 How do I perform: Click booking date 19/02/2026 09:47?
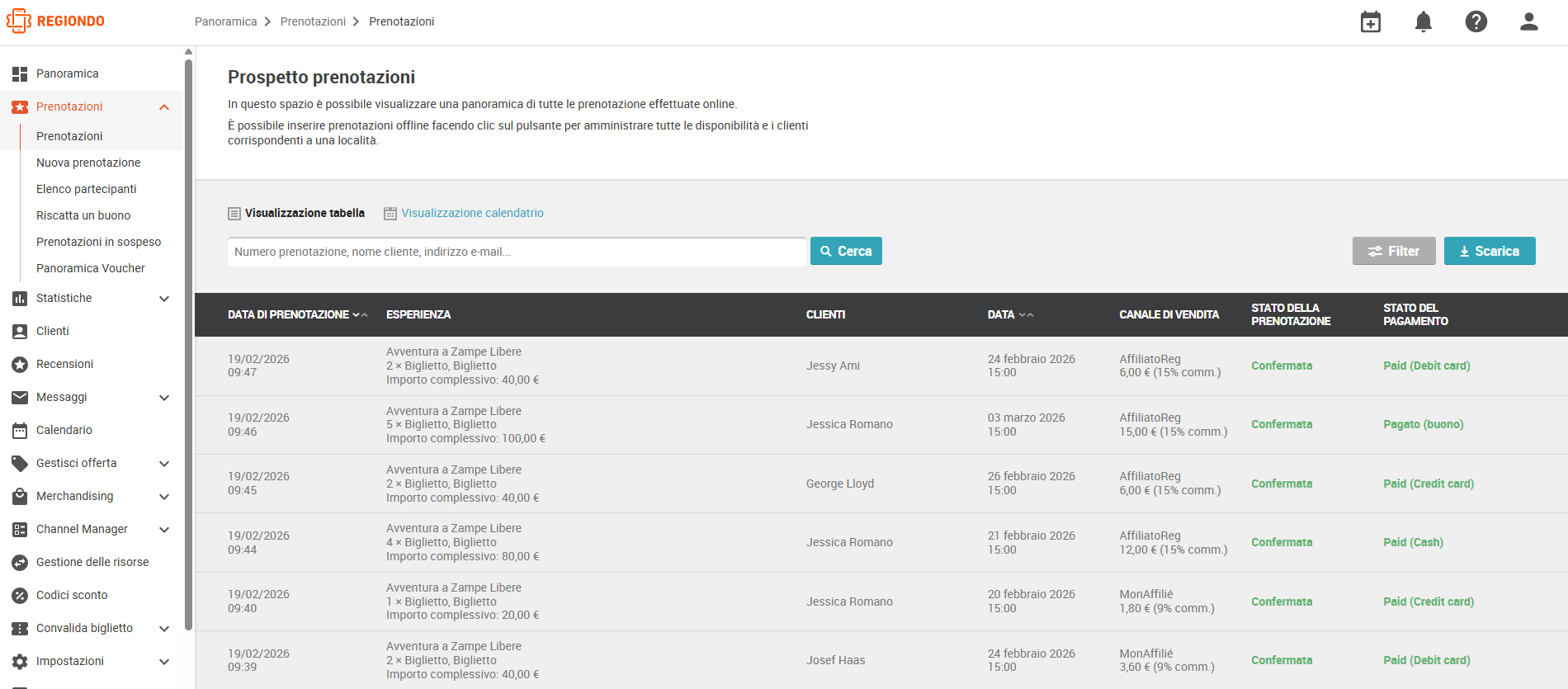(x=258, y=366)
